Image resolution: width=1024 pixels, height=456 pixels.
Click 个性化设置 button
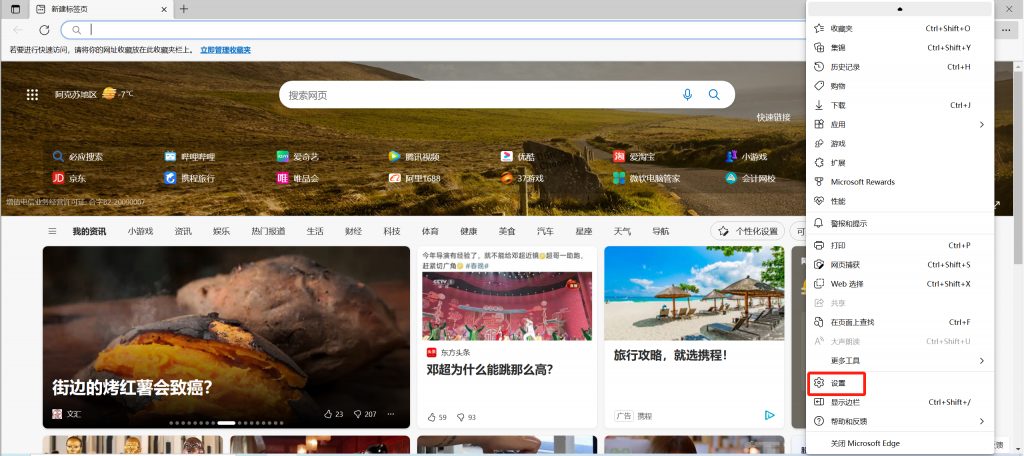748,231
